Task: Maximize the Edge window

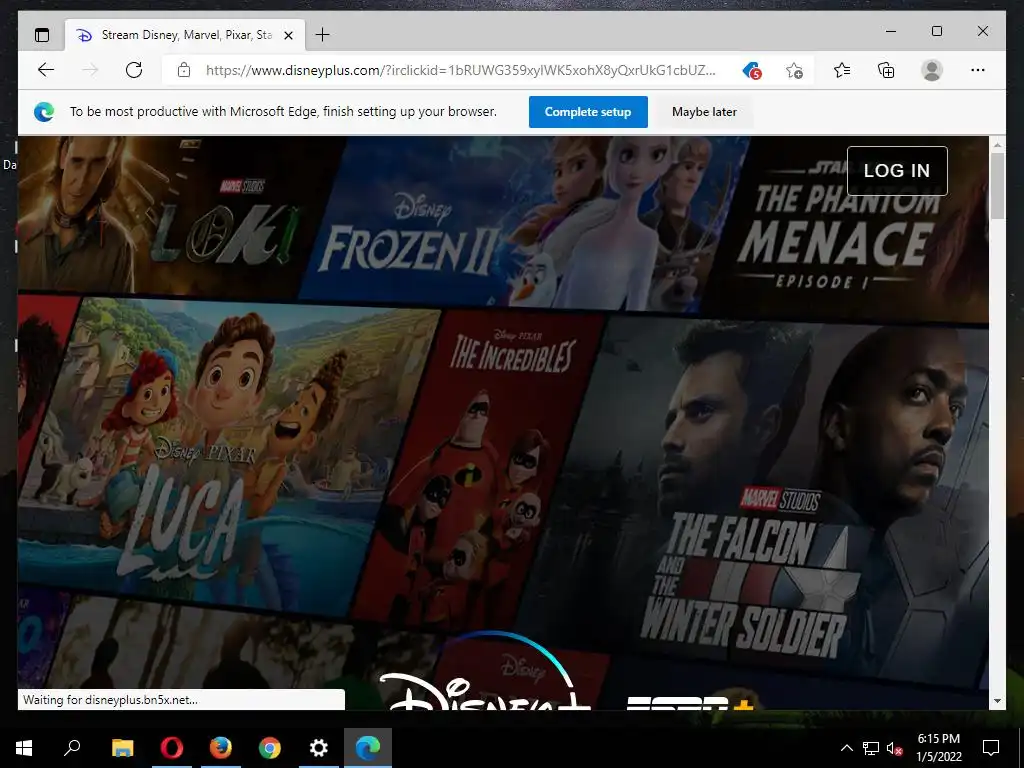Action: [937, 31]
